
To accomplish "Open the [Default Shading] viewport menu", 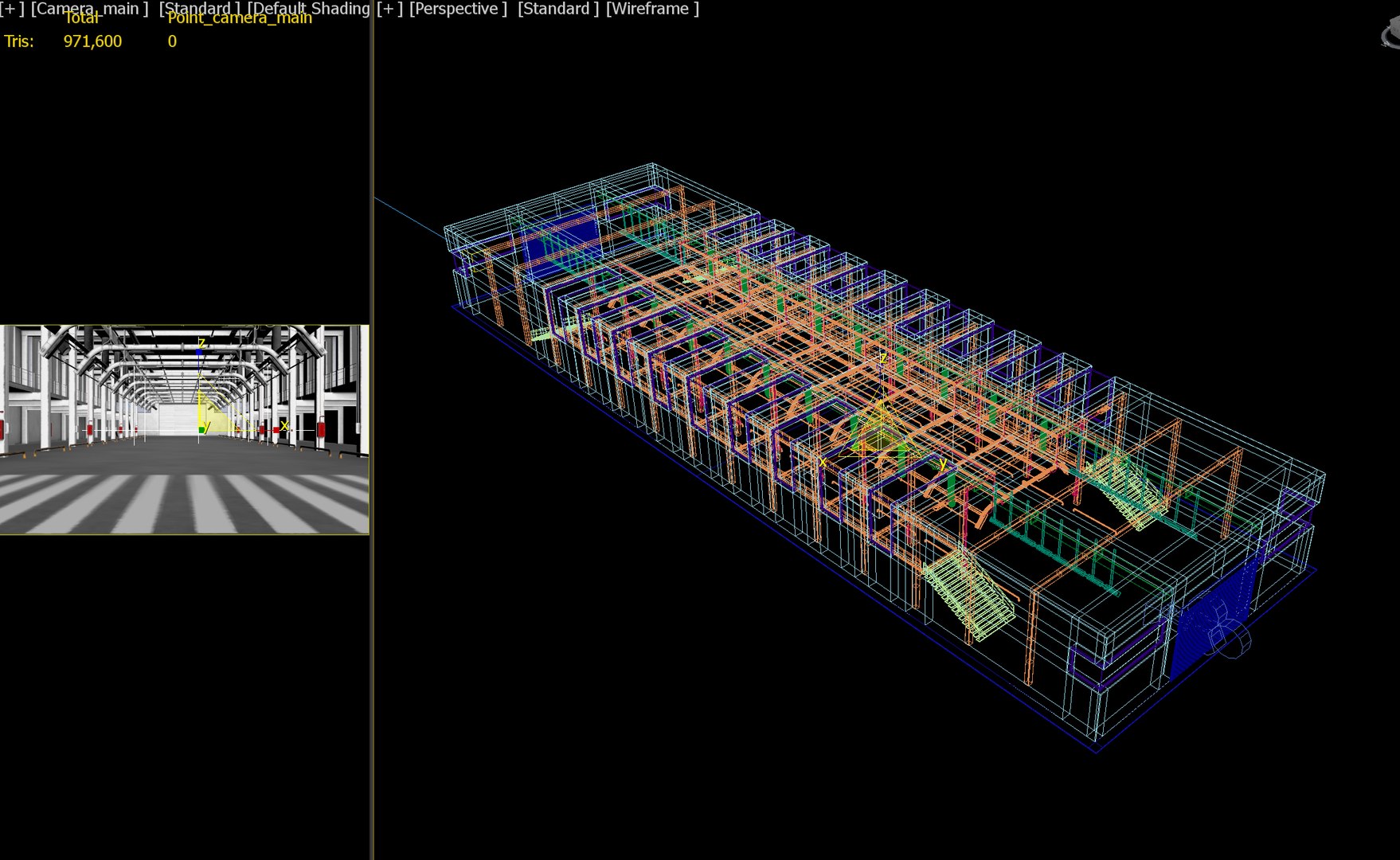I will pos(309,9).
